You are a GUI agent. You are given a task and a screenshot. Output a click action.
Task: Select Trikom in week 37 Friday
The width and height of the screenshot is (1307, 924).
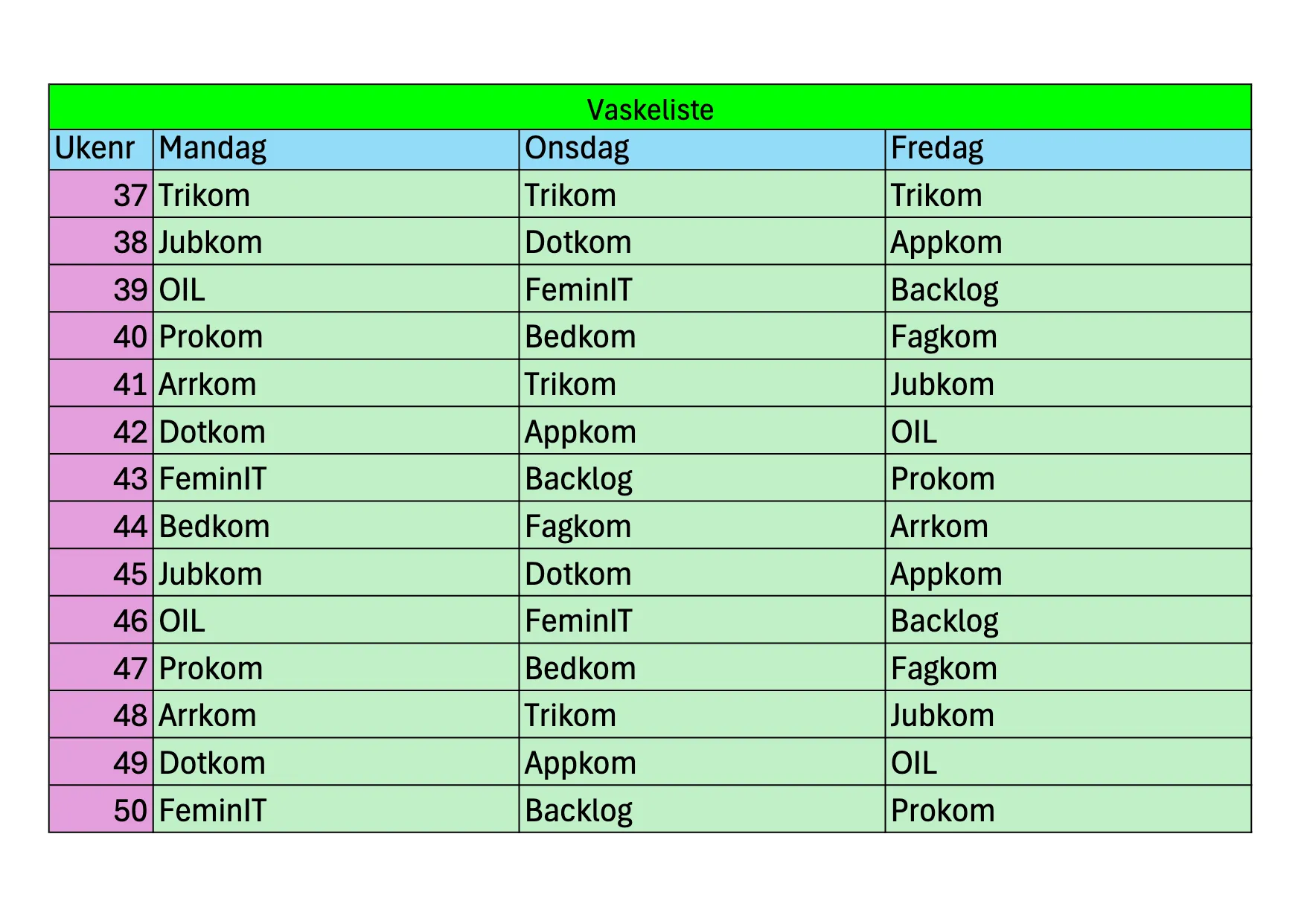tap(936, 196)
